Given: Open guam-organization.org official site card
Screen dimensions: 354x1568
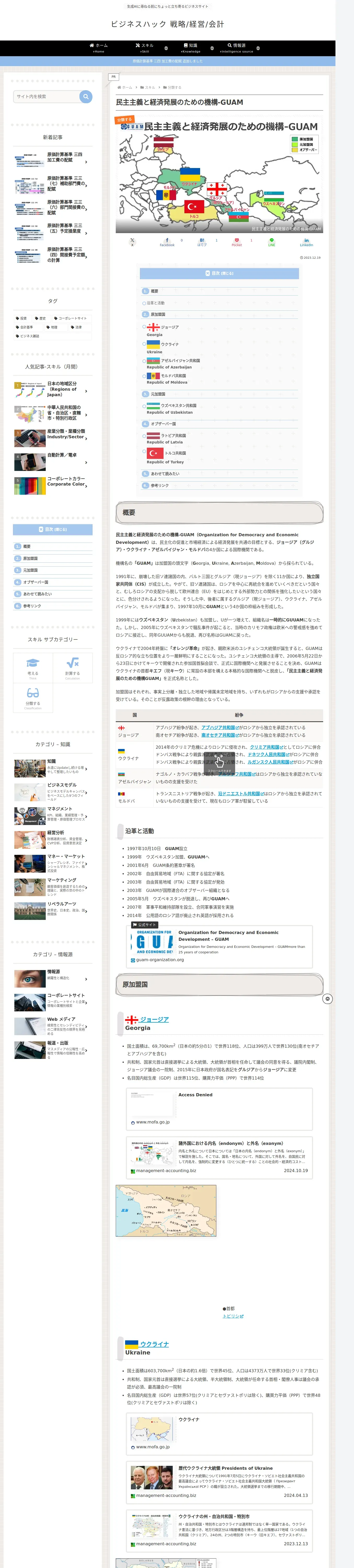Looking at the screenshot, I should point(219,947).
